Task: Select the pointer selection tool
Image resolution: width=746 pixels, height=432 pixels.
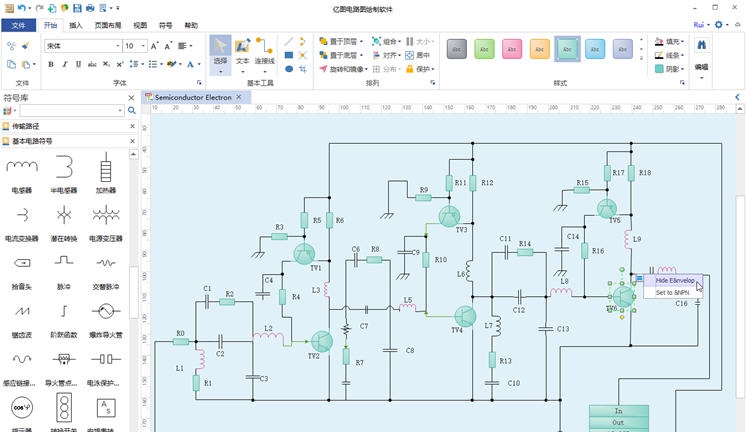Action: pyautogui.click(x=219, y=52)
